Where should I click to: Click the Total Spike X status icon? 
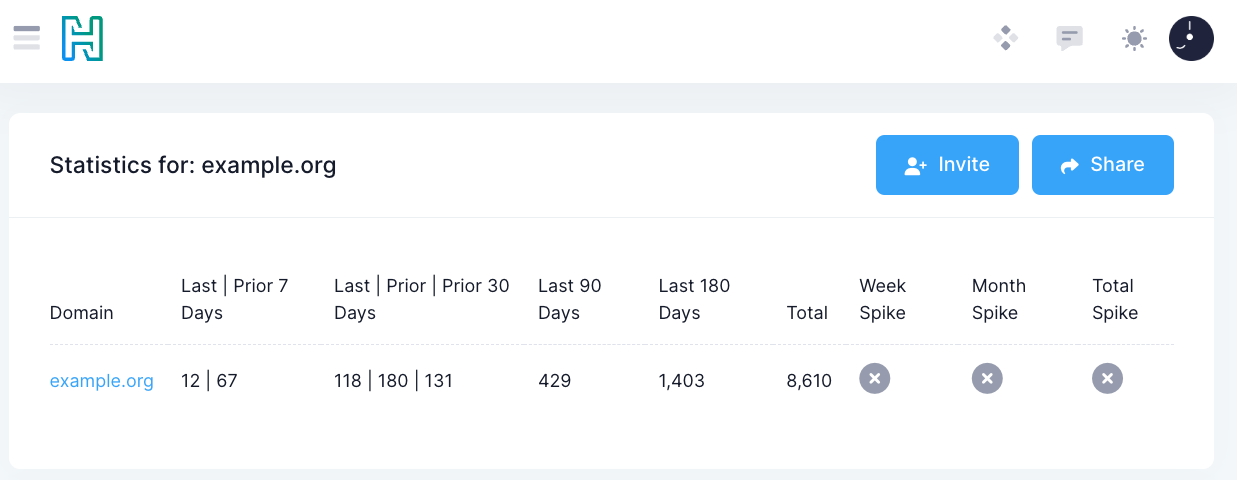click(1107, 379)
